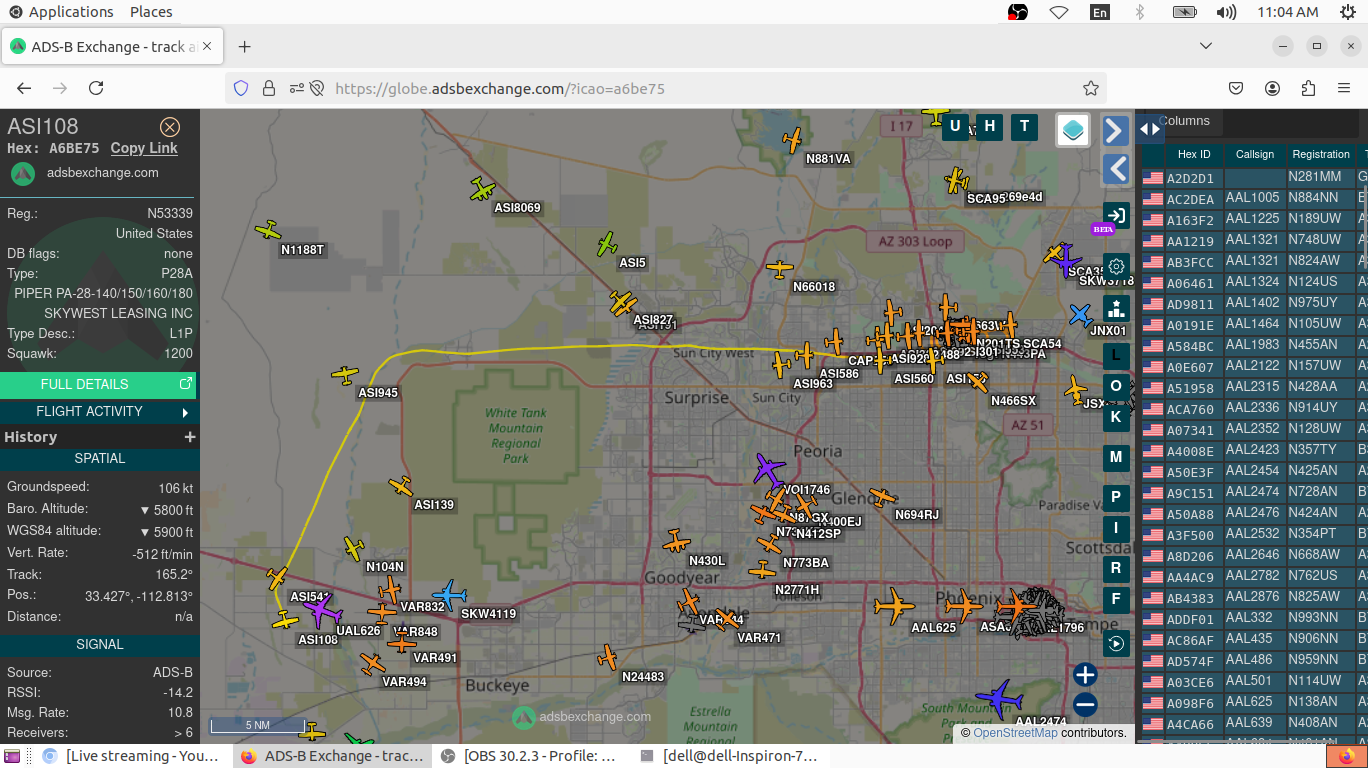1368x768 pixels.
Task: Shrink sidebar using the left chevron button
Action: [x=1116, y=169]
